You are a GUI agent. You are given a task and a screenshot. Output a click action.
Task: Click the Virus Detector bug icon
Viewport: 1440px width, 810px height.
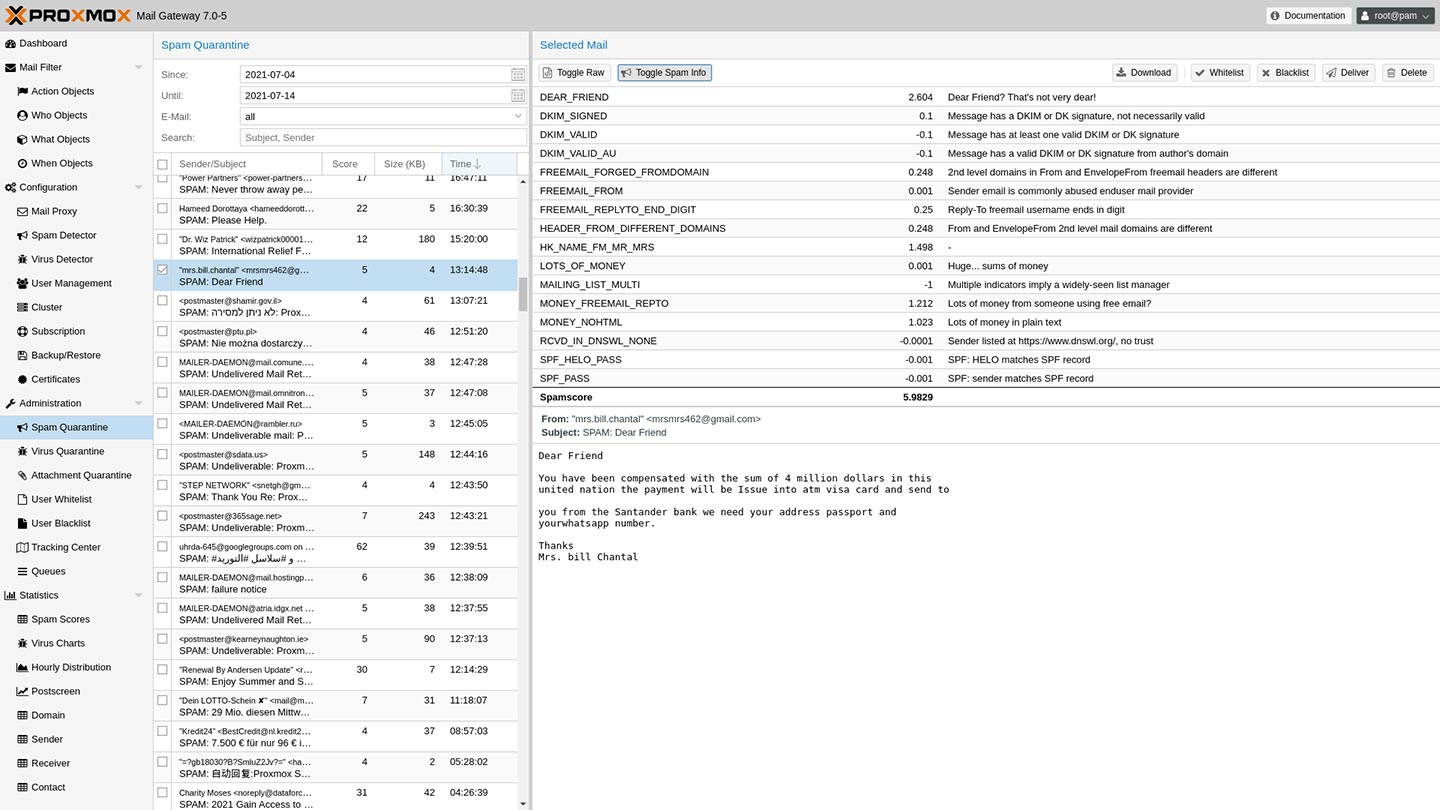[x=22, y=259]
